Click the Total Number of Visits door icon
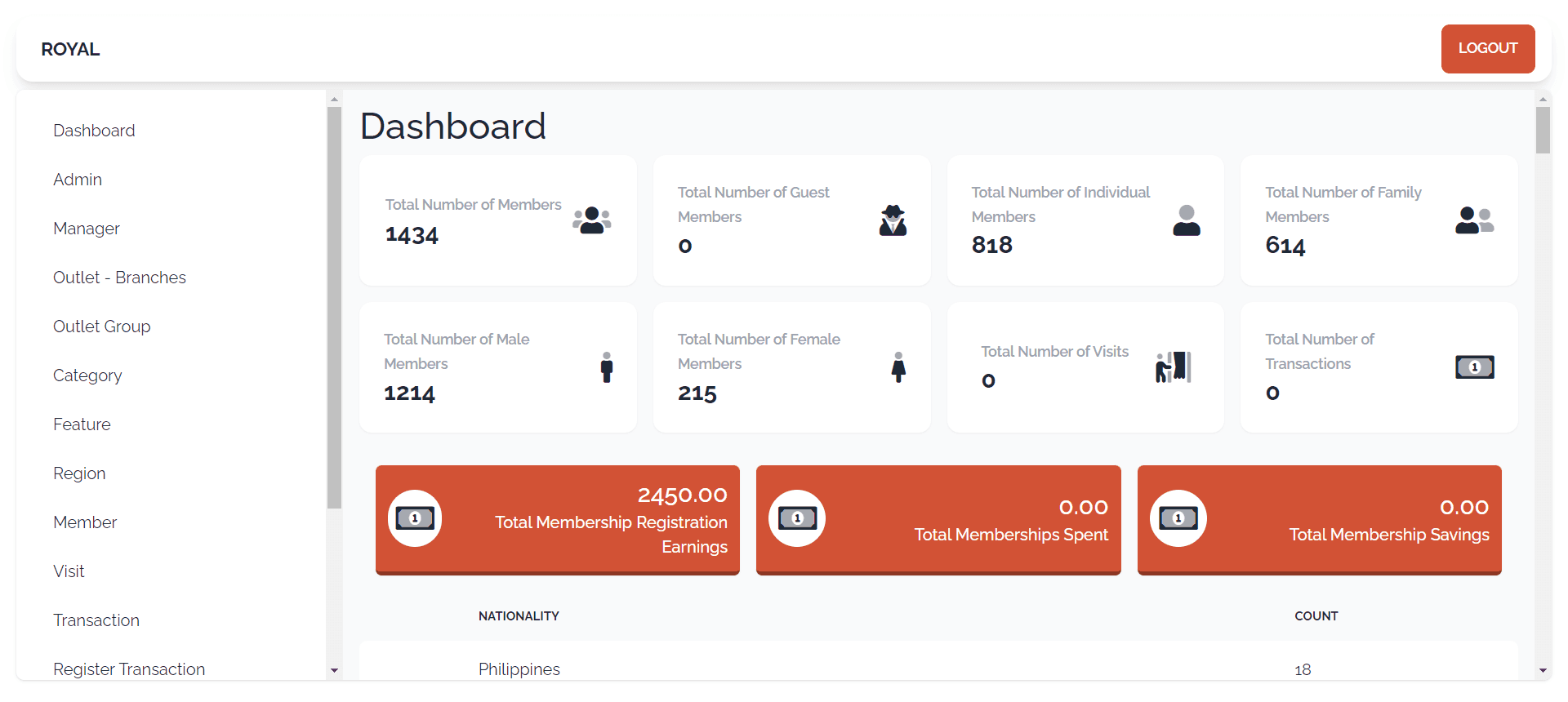This screenshot has height=702, width=1568. point(1174,367)
